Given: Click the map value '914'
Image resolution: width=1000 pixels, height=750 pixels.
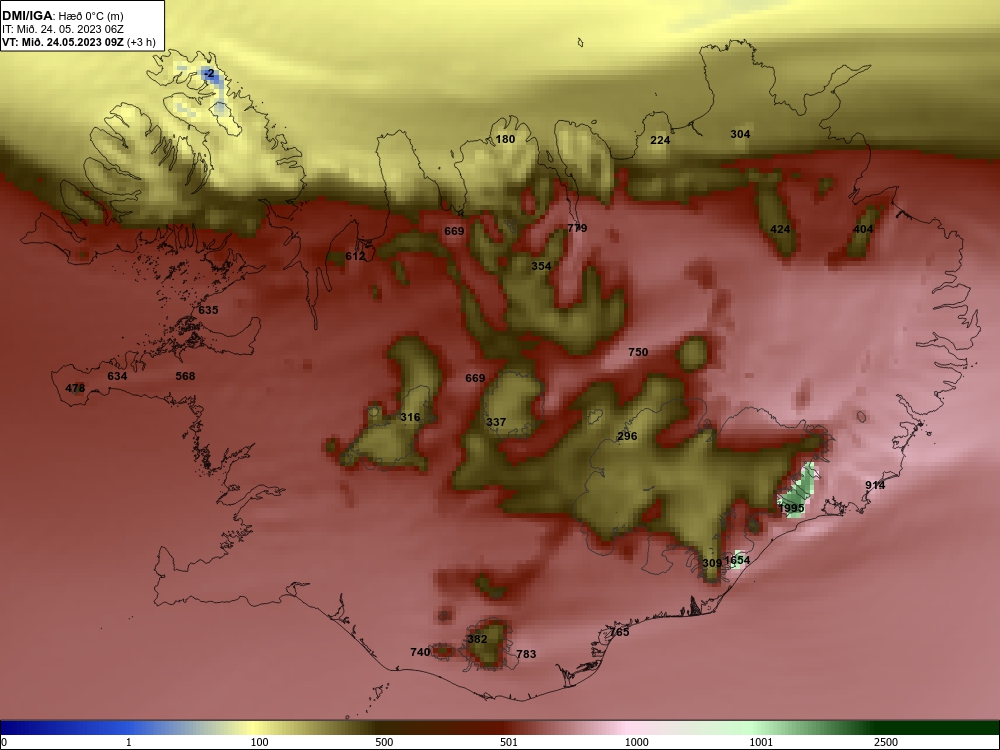Looking at the screenshot, I should tap(875, 485).
